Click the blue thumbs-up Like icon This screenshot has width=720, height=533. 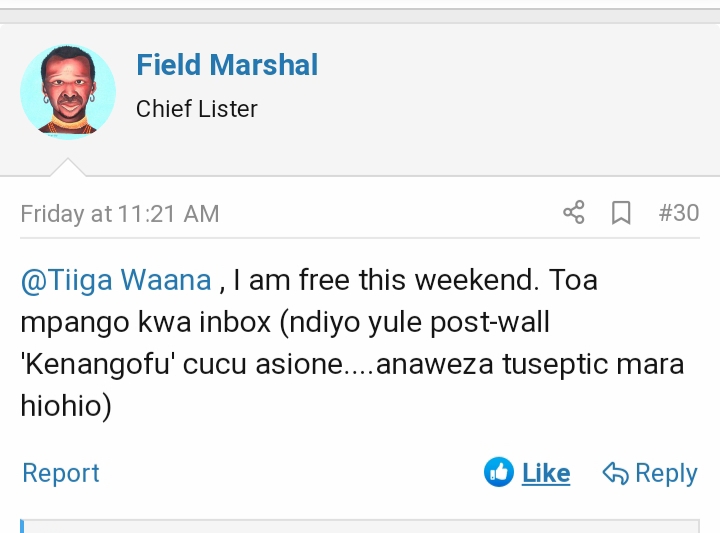pos(498,472)
